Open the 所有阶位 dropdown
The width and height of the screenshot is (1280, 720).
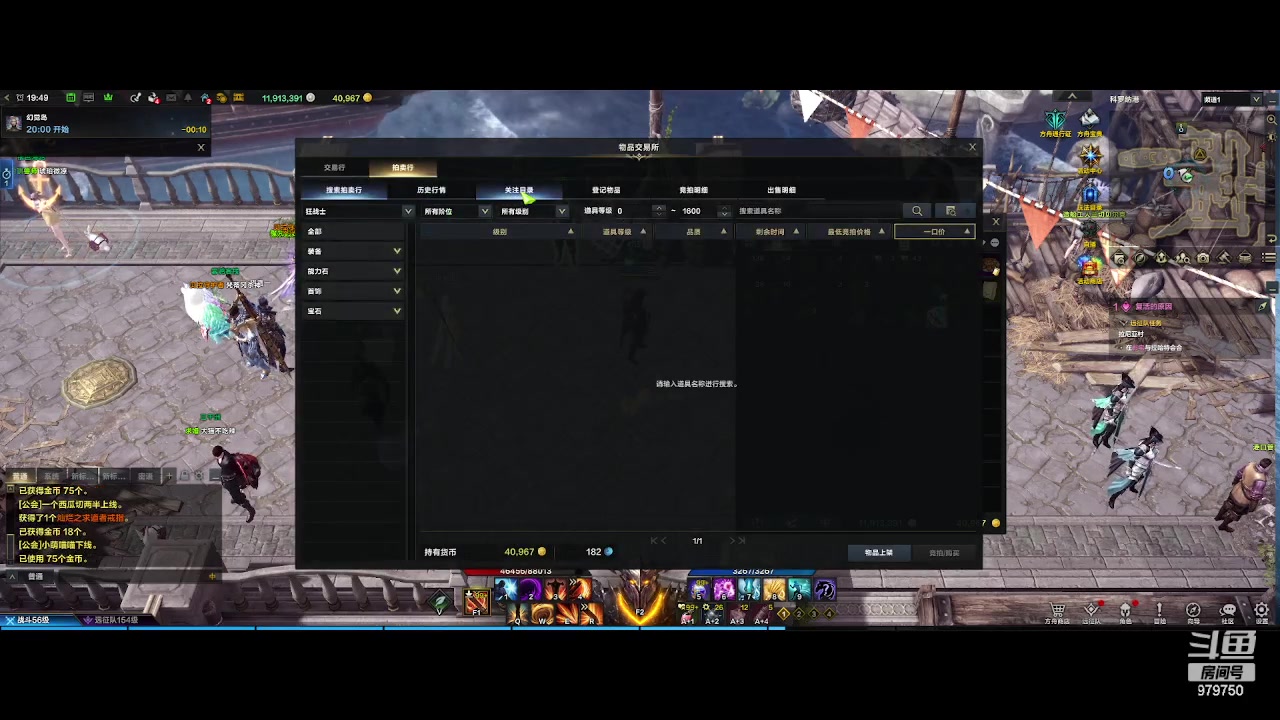pos(456,211)
